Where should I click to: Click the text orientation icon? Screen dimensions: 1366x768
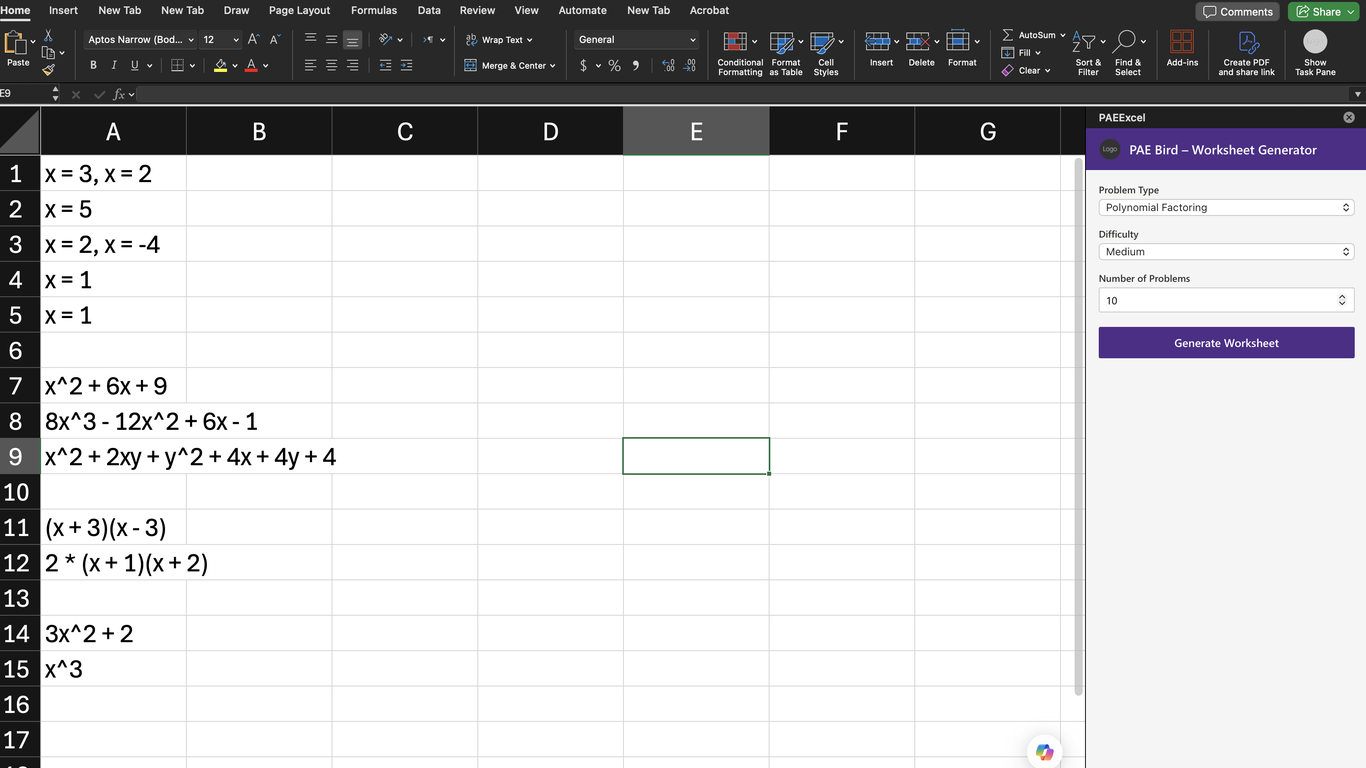(386, 39)
